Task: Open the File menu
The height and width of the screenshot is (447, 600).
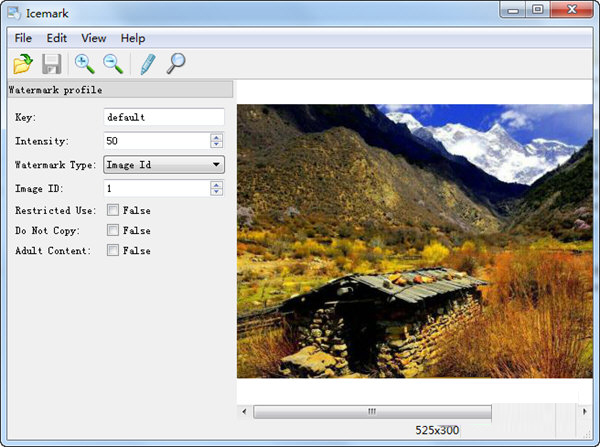Action: coord(23,38)
